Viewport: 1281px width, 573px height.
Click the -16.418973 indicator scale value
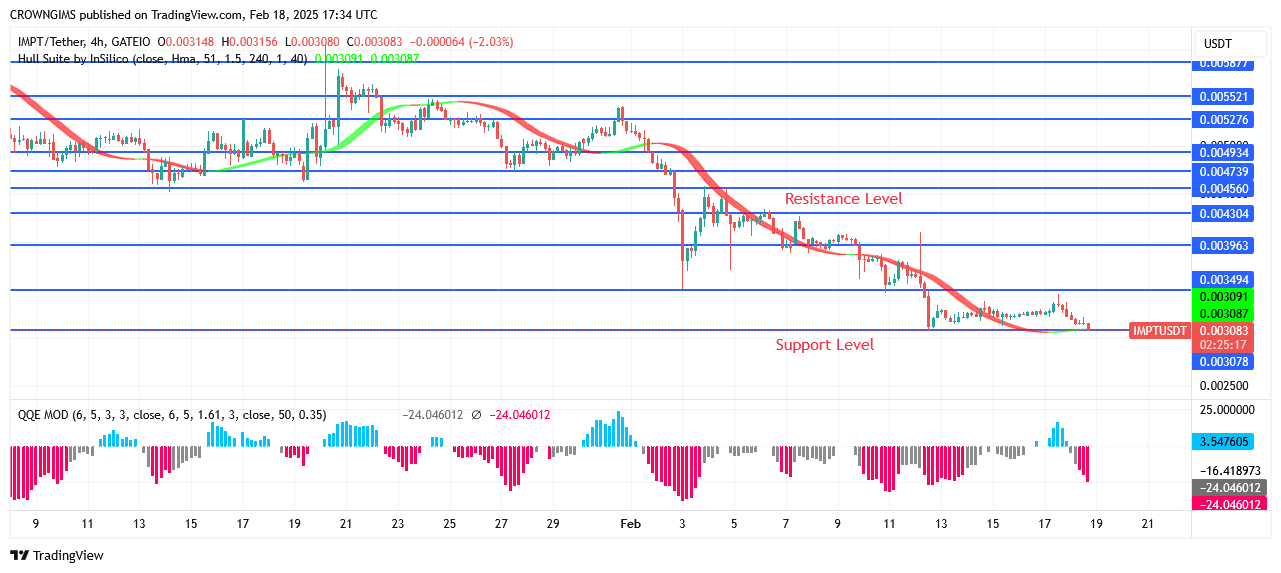pos(1231,470)
